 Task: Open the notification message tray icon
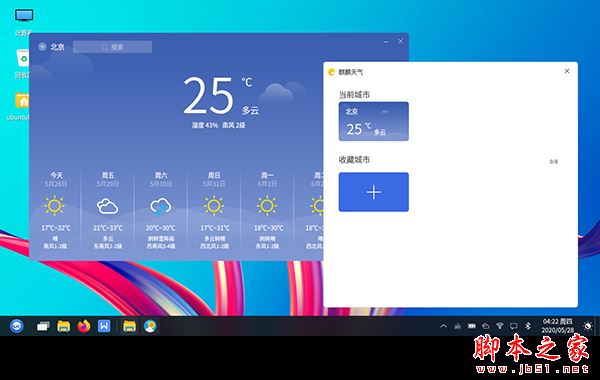tap(514, 326)
